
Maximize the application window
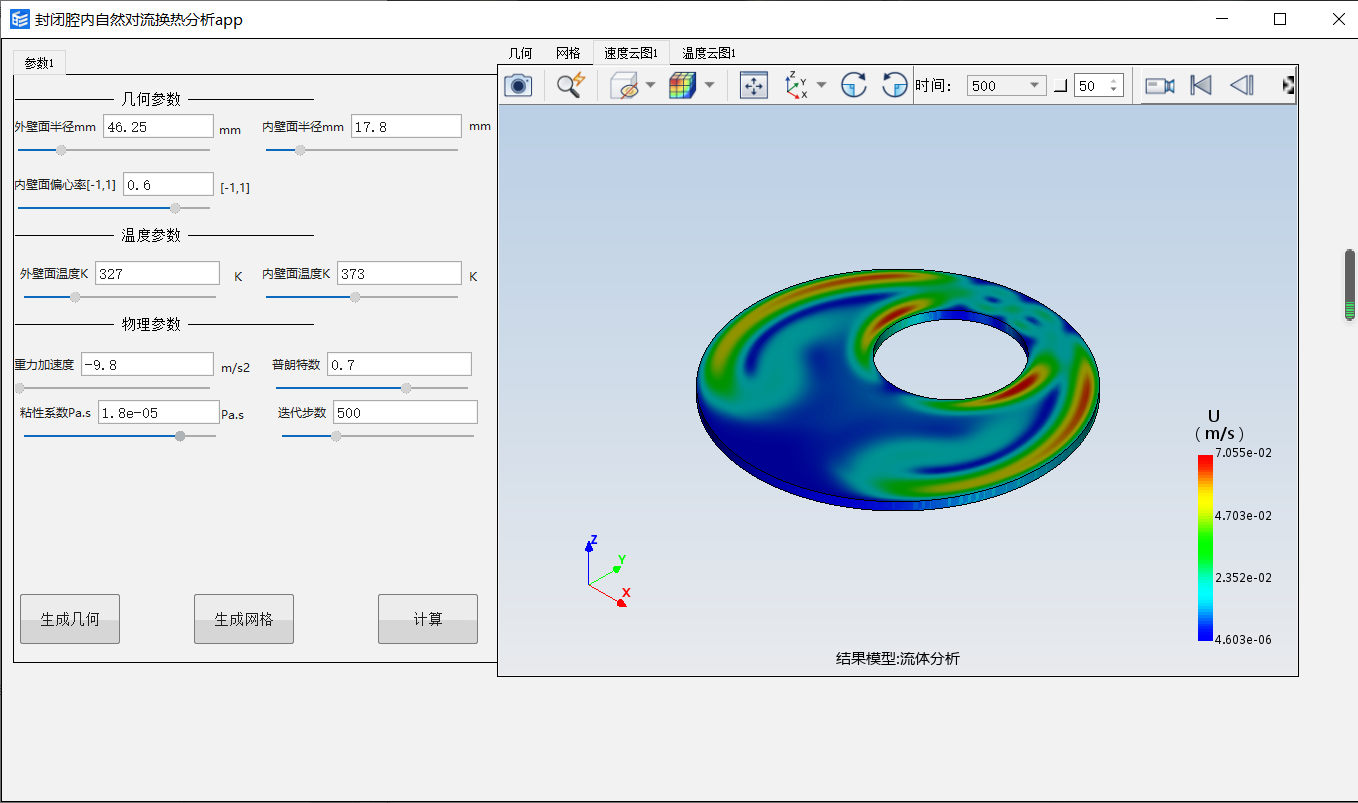coord(1280,19)
